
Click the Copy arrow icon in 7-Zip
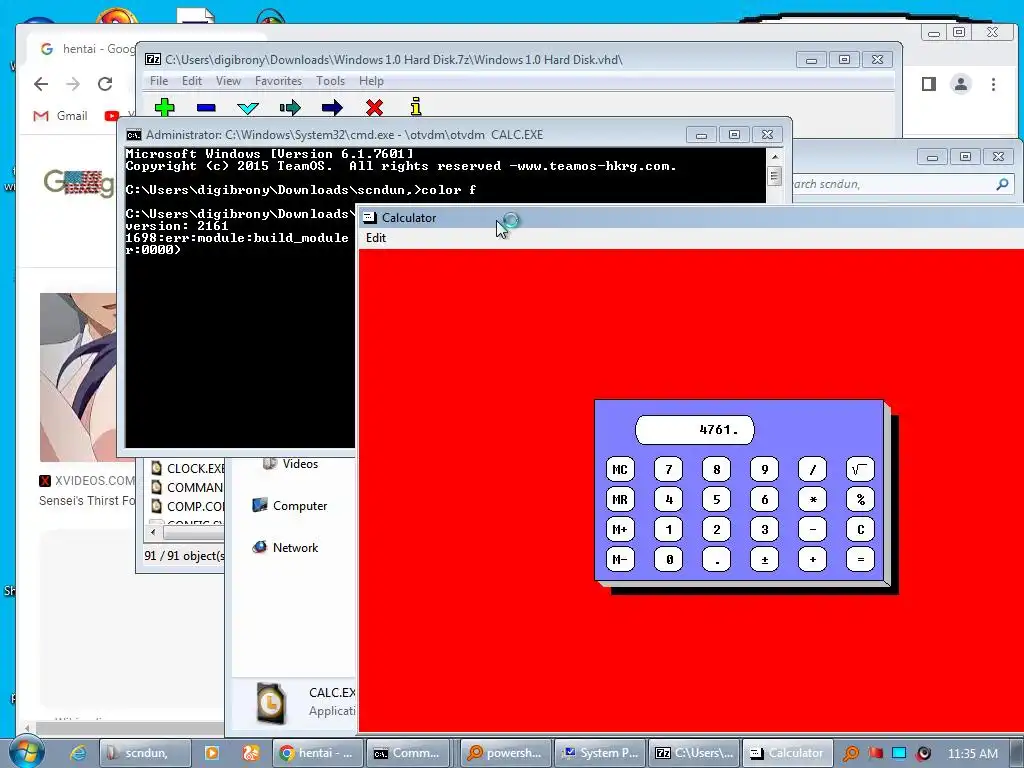290,108
